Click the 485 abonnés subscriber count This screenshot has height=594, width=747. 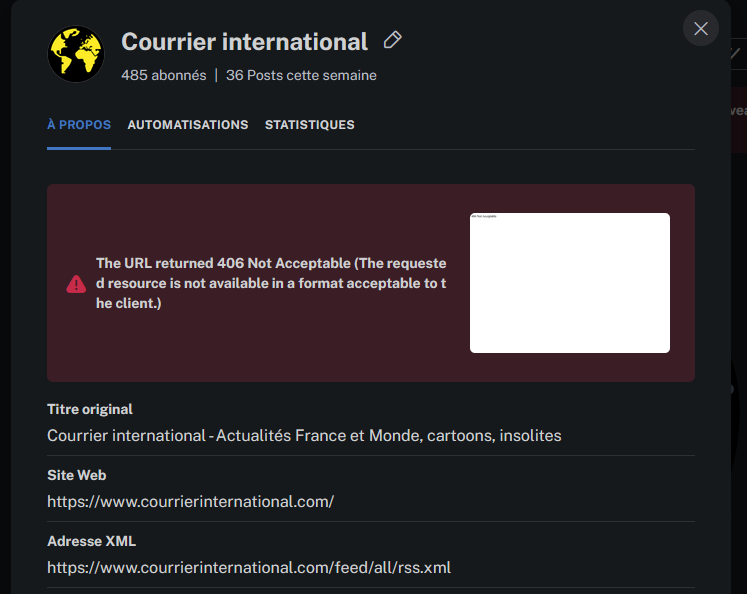click(x=163, y=75)
